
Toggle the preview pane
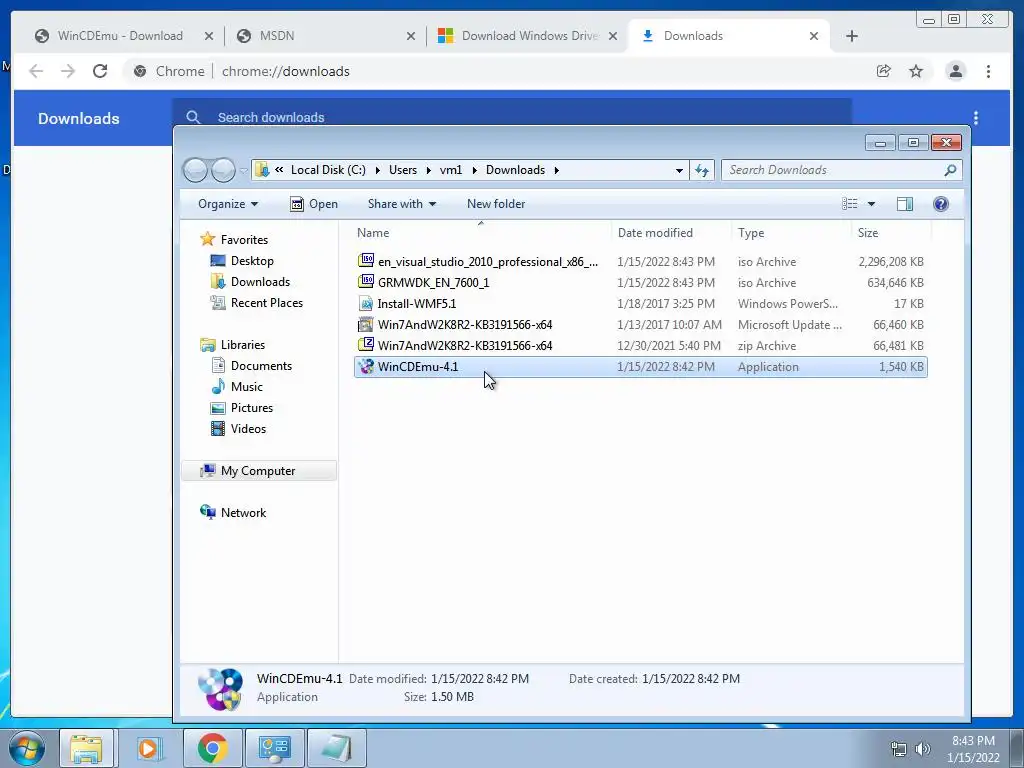[x=904, y=204]
